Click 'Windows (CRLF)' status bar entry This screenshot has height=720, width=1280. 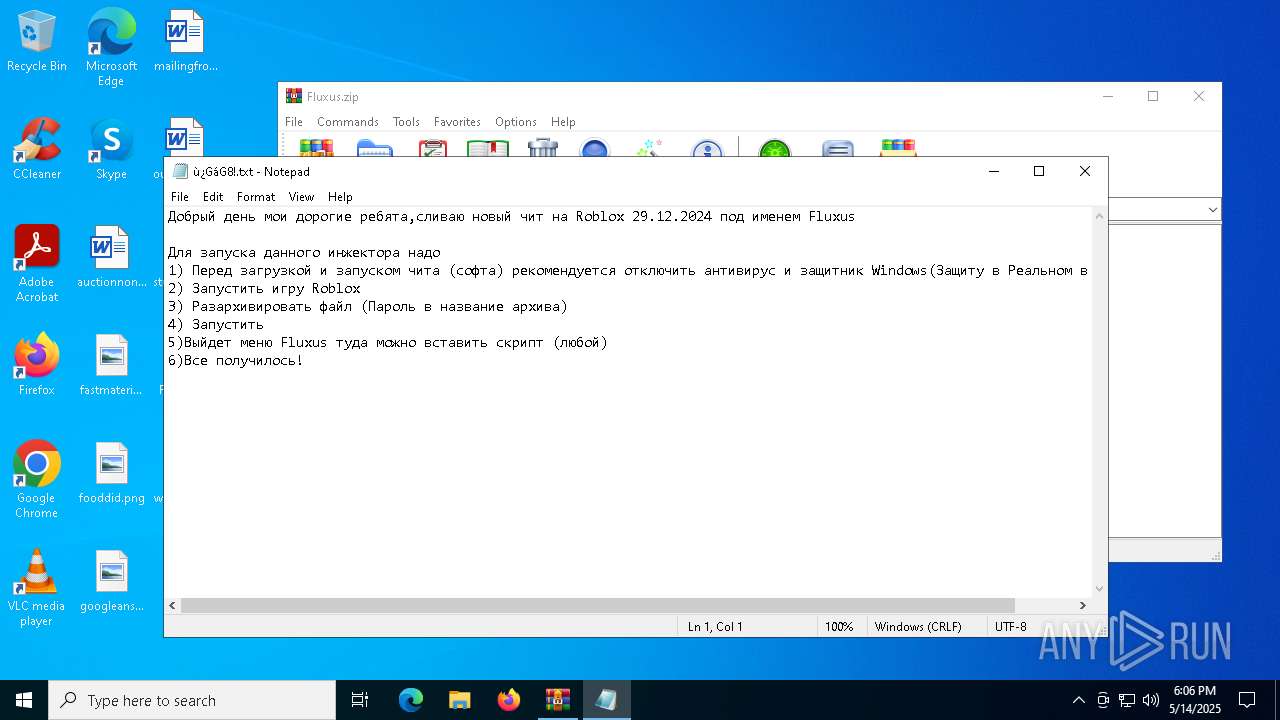click(918, 627)
